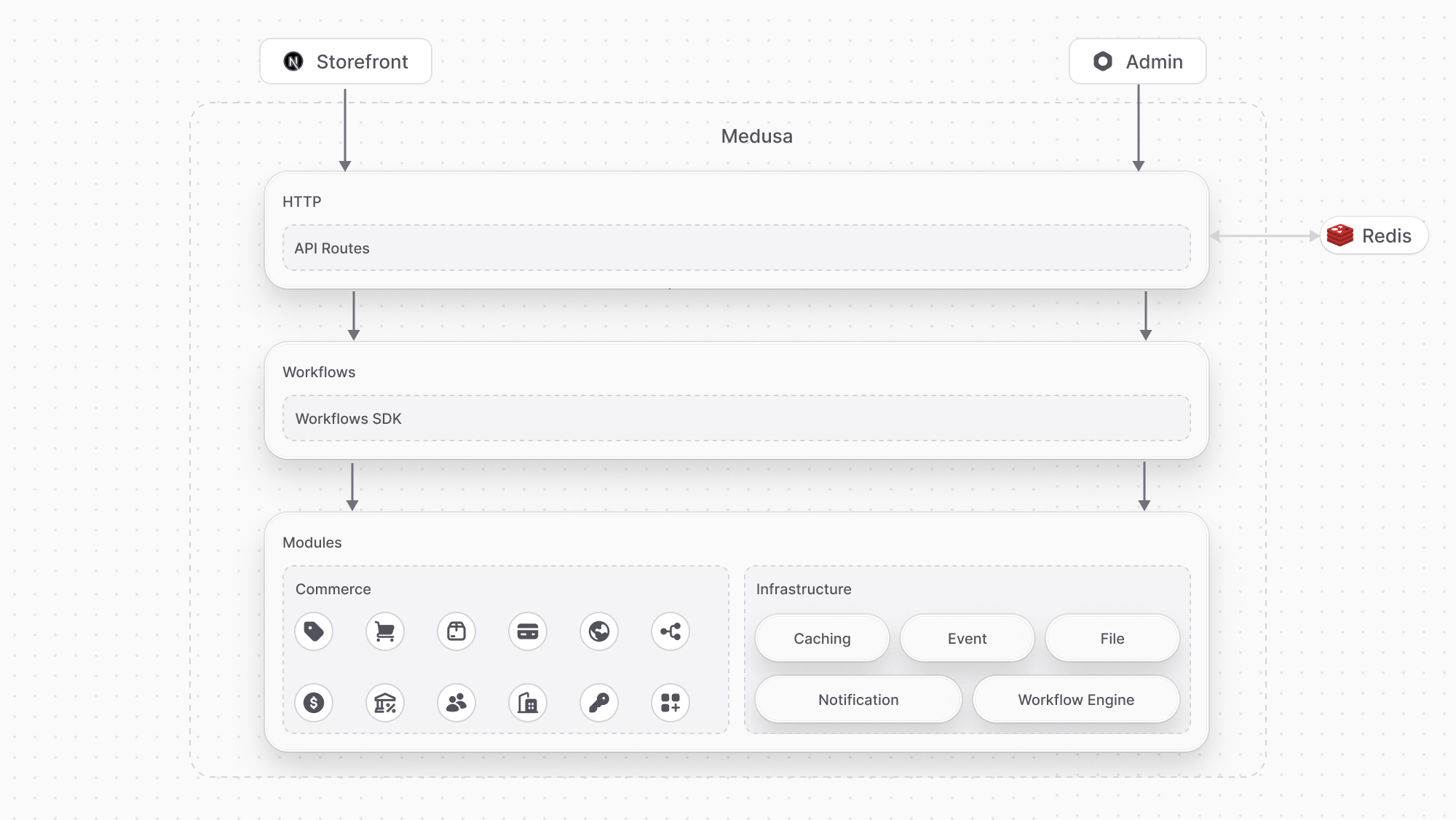Select the Workflows SDK box
Viewport: 1456px width, 820px height.
coord(735,418)
